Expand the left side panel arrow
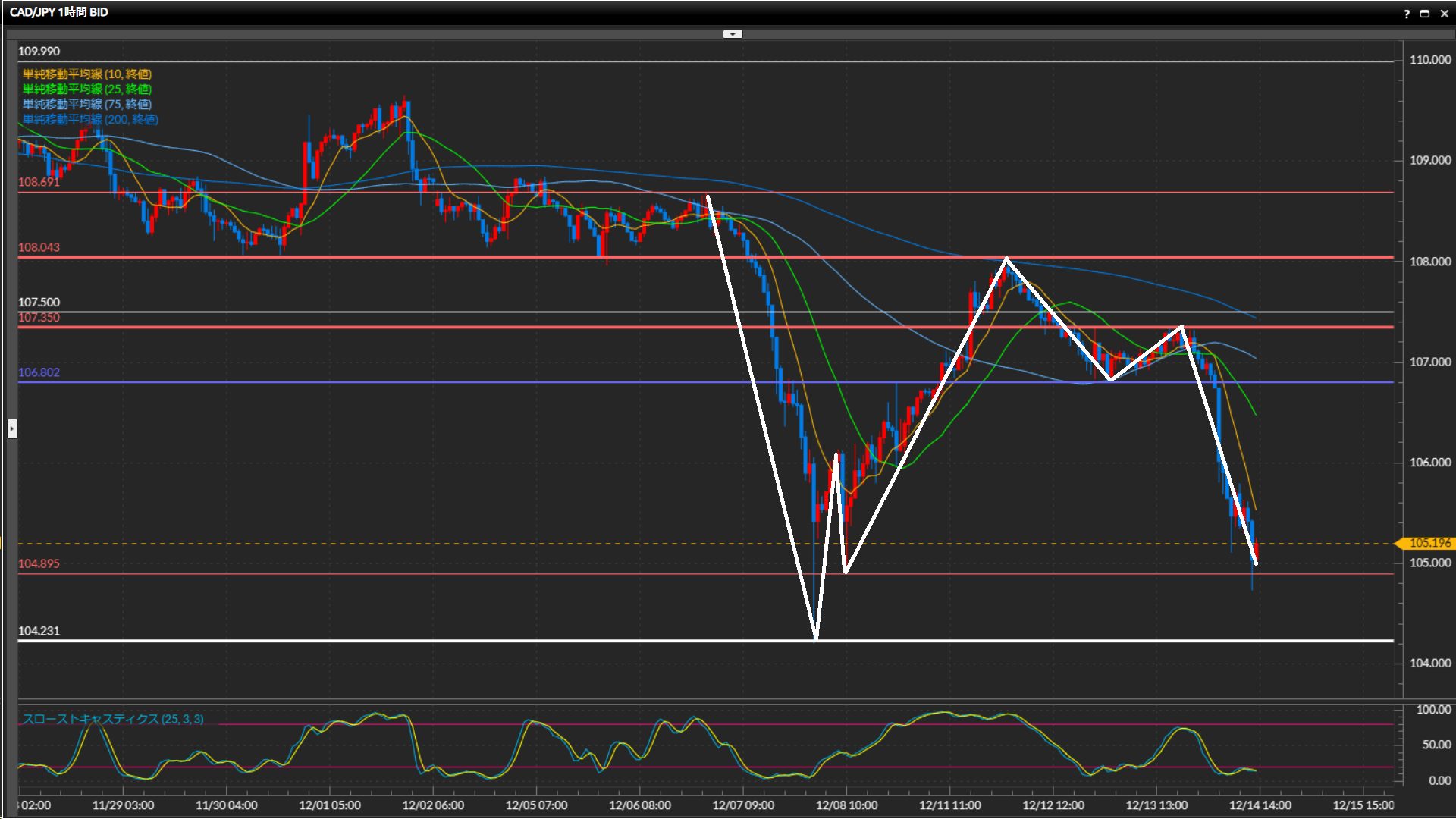The width and height of the screenshot is (1456, 819). [x=12, y=429]
